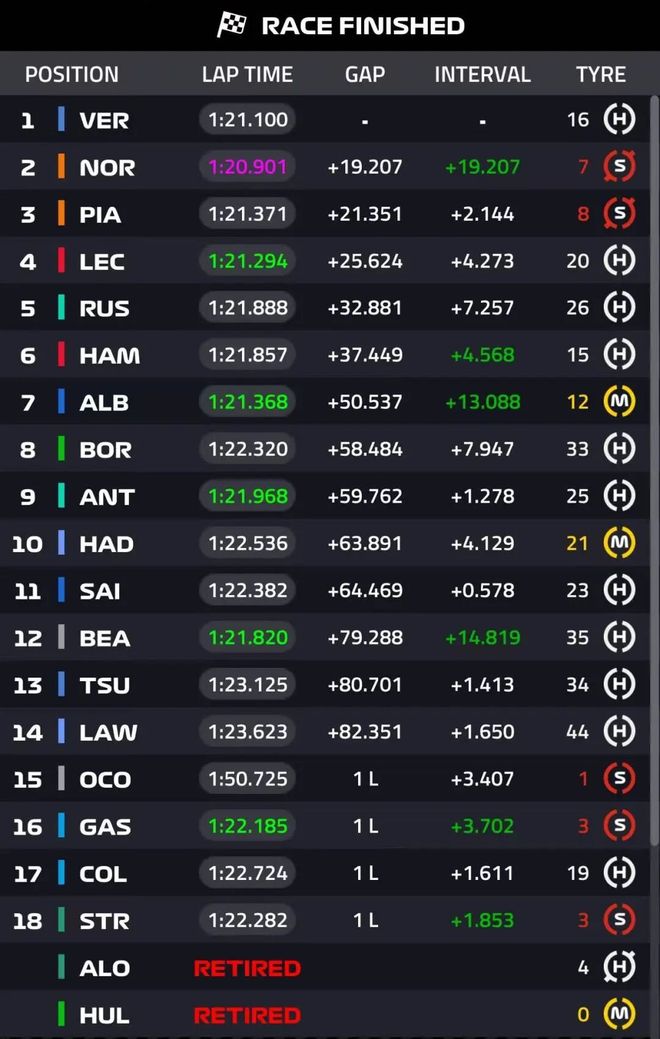Select the HAM driver row name
The width and height of the screenshot is (660, 1039).
109,356
